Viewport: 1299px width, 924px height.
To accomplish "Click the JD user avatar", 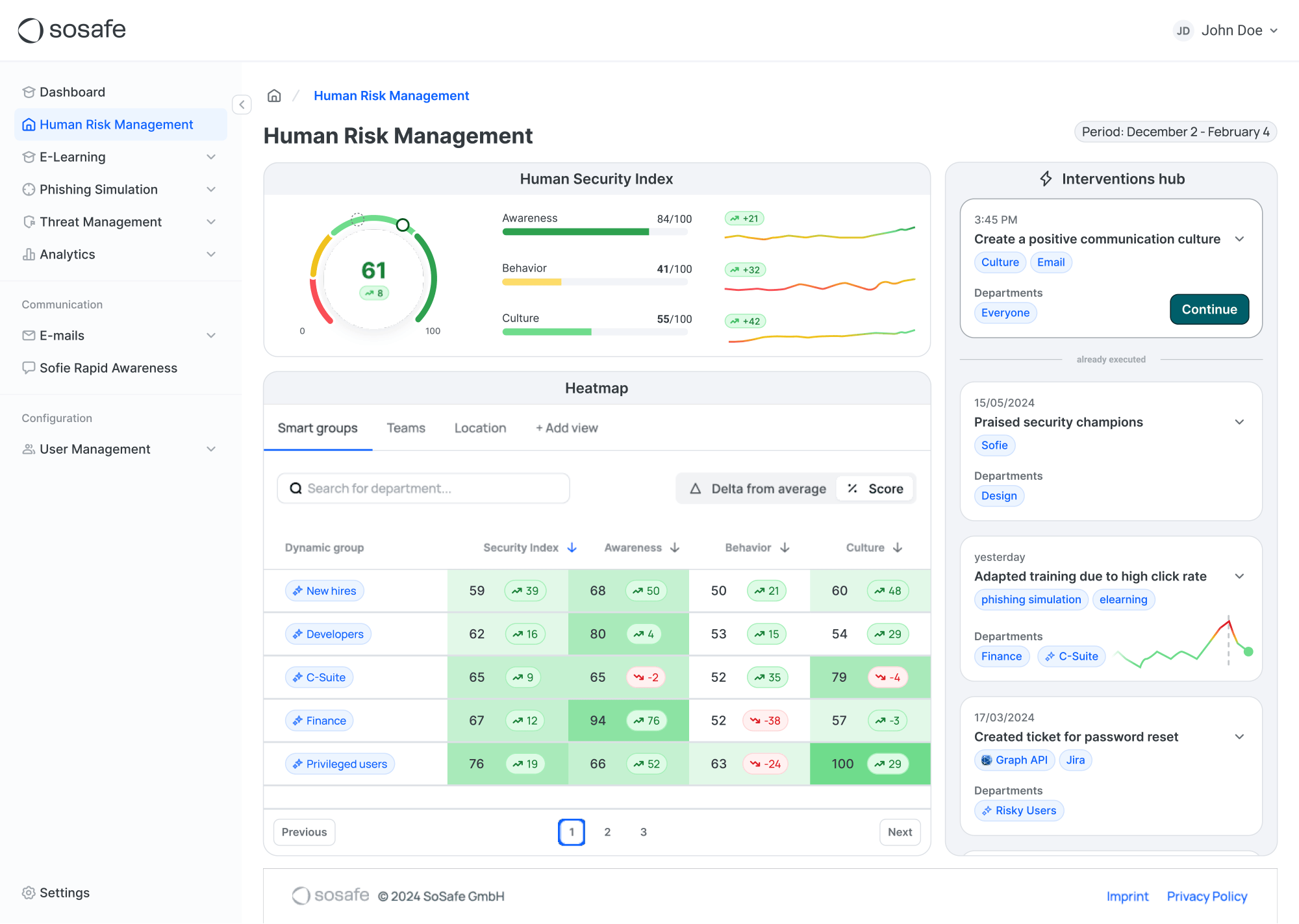I will click(x=1183, y=31).
